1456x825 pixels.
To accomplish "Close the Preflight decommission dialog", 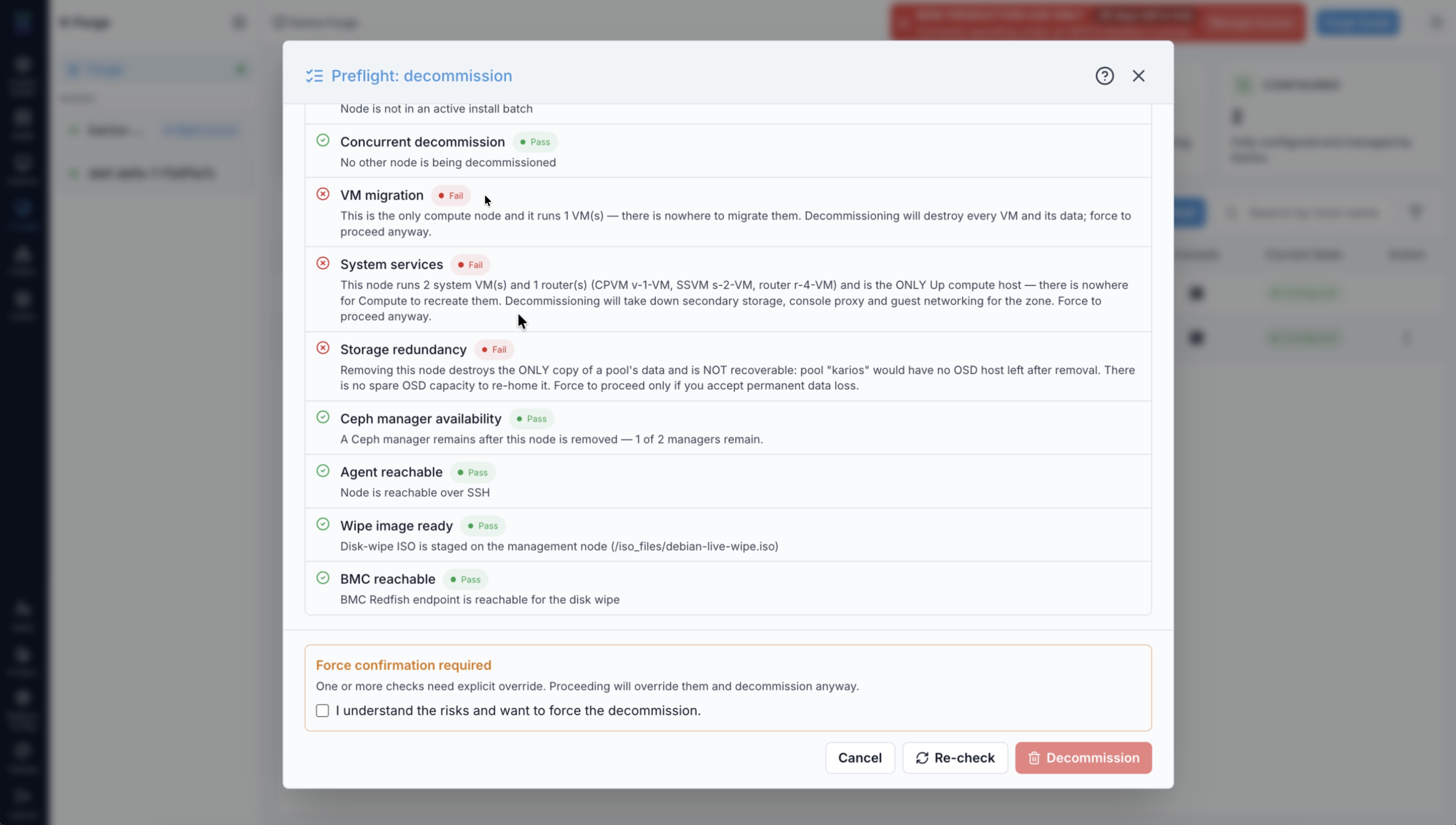I will pos(1138,76).
